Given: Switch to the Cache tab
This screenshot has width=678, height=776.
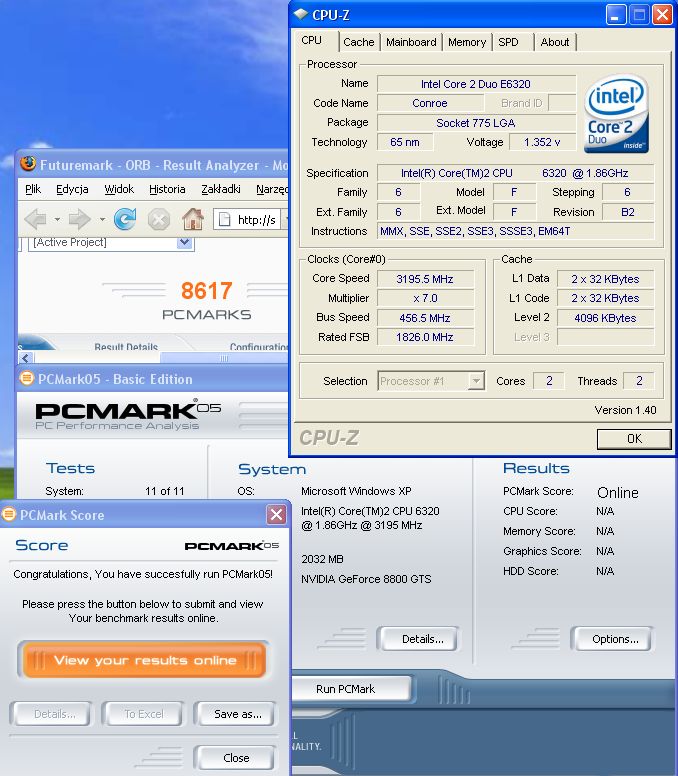Looking at the screenshot, I should point(359,42).
